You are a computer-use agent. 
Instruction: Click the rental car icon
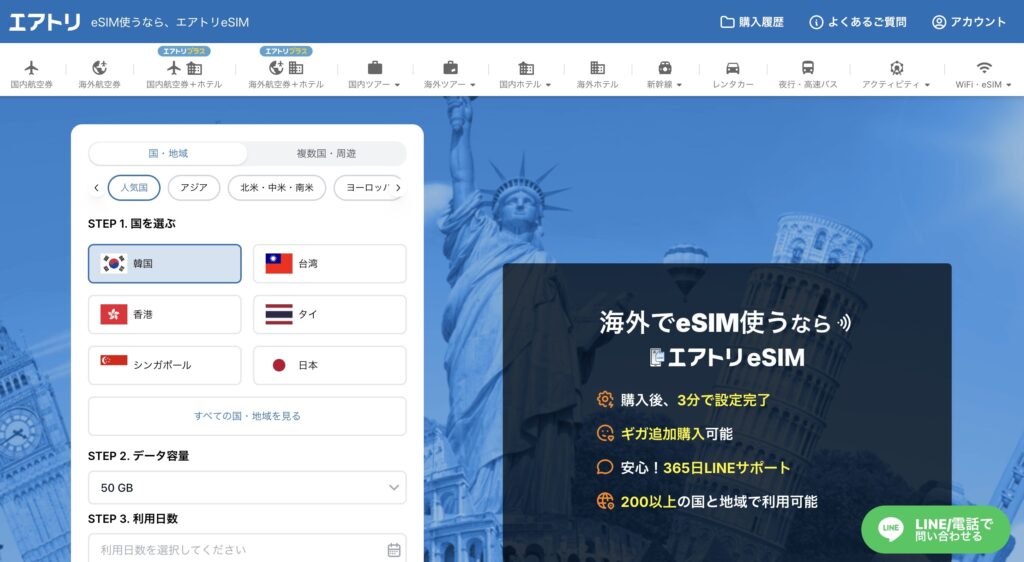732,68
